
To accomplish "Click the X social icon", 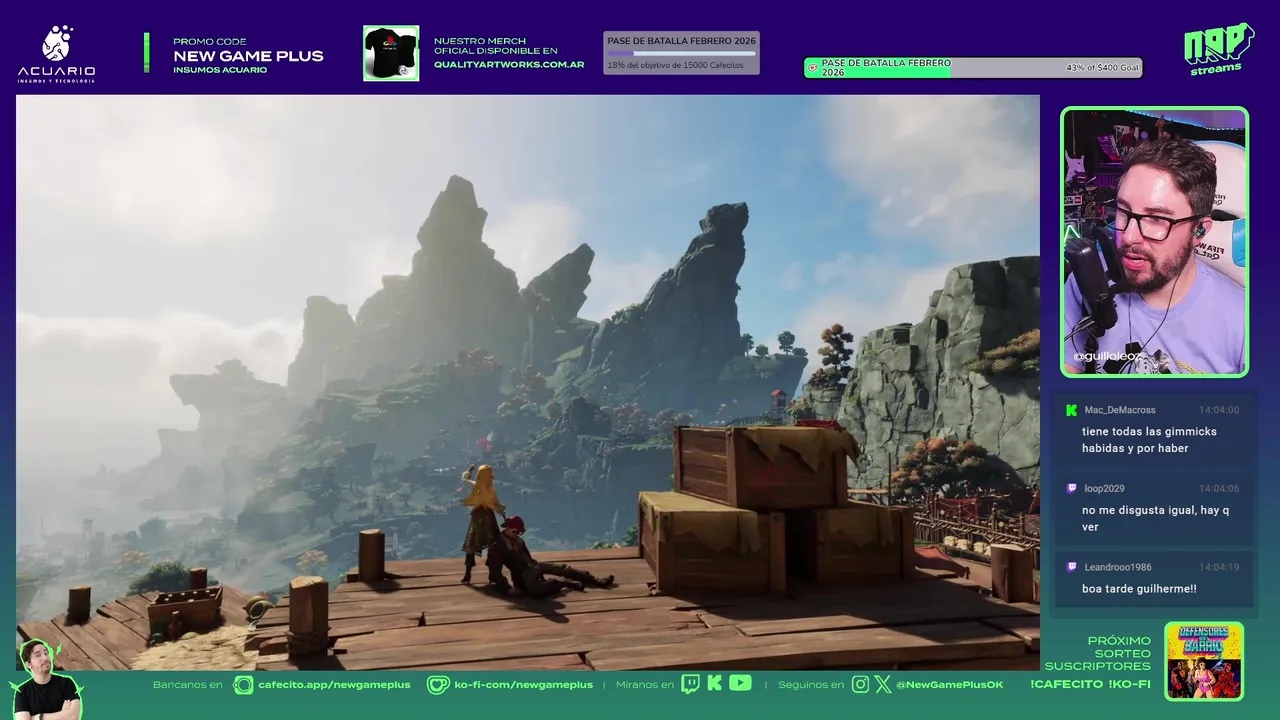I will tap(882, 684).
